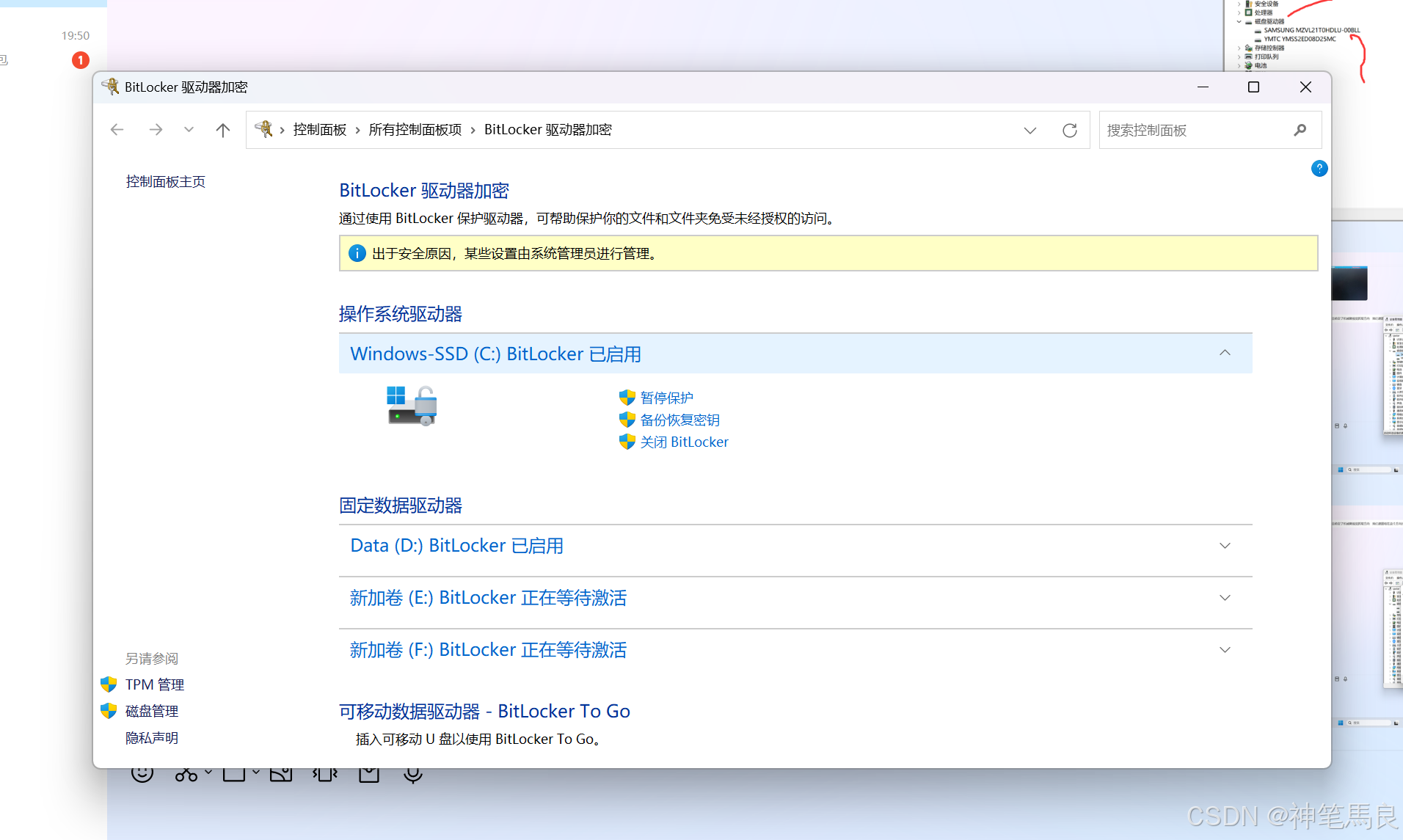Click 电池 item in Device Manager
Viewport: 1403px width, 840px height.
pos(1261,66)
